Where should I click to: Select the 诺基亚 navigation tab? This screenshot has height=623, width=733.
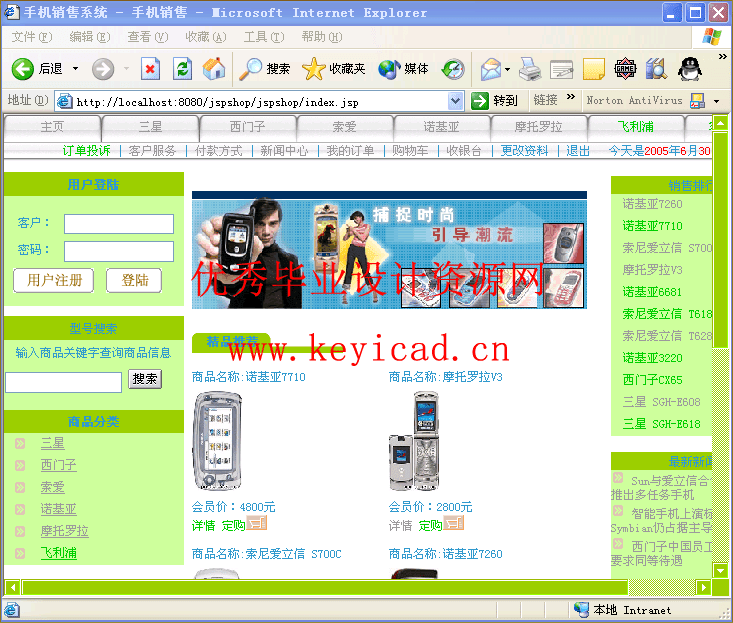[x=441, y=127]
